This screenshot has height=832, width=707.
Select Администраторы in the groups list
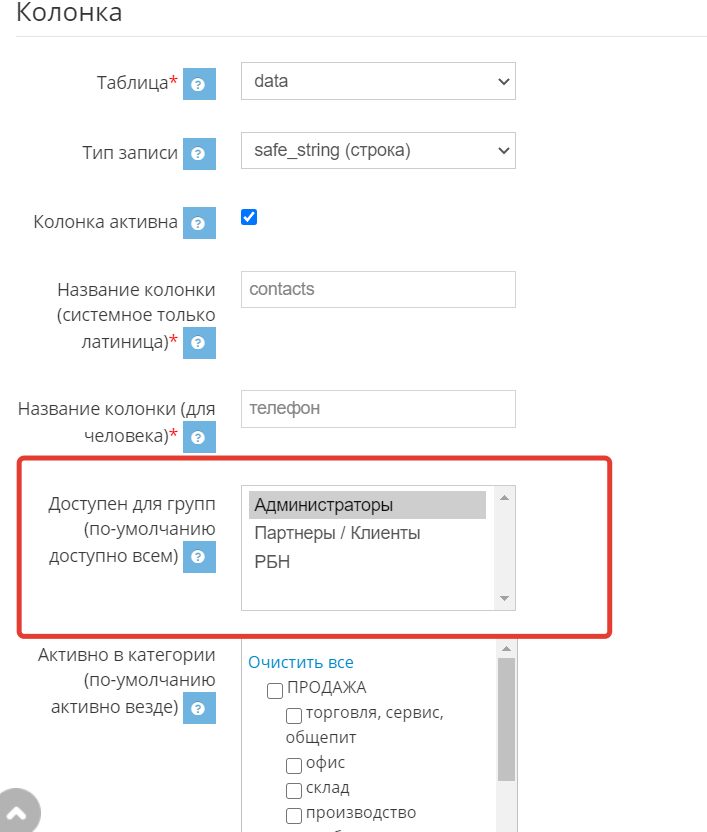[x=366, y=505]
